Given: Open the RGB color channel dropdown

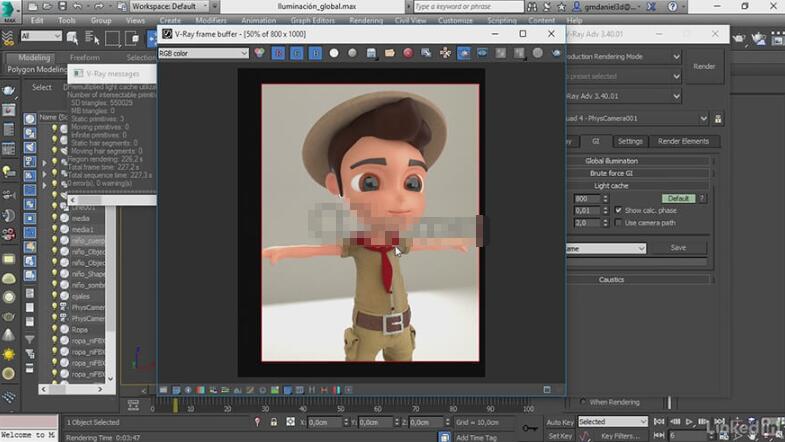Looking at the screenshot, I should pos(203,53).
